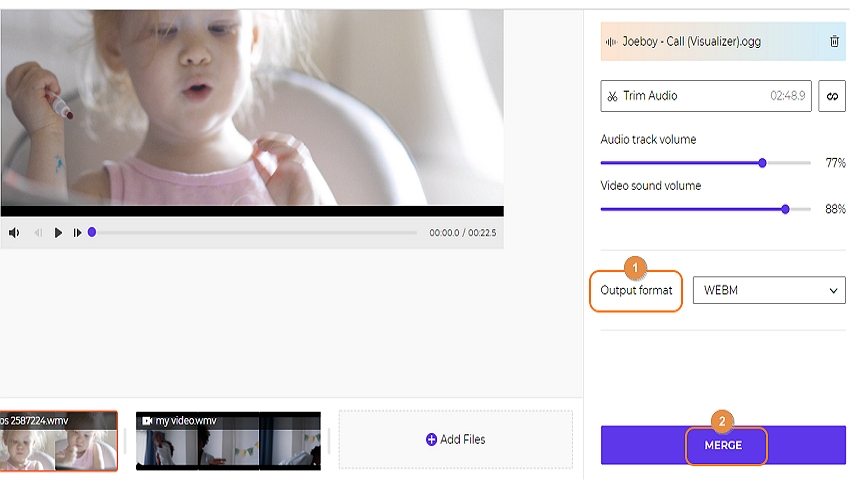This screenshot has width=850, height=480.
Task: Click the Video sound volume label
Action: [651, 186]
